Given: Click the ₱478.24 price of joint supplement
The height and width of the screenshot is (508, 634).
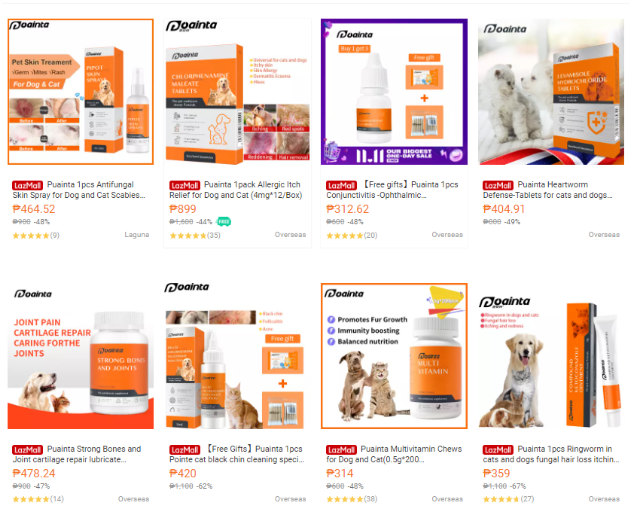Looking at the screenshot, I should tap(34, 473).
